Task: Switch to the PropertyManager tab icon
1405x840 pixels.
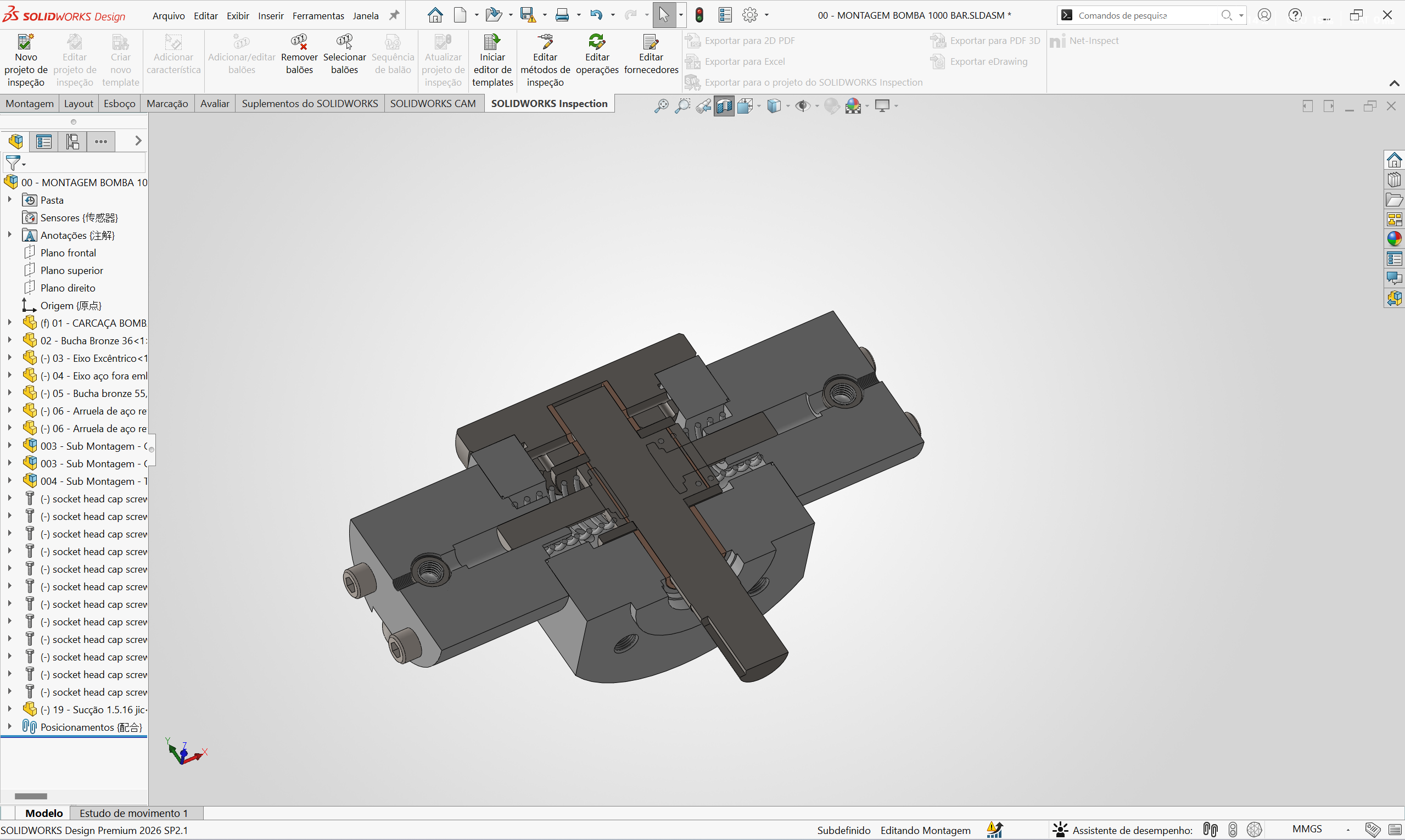Action: (x=43, y=141)
